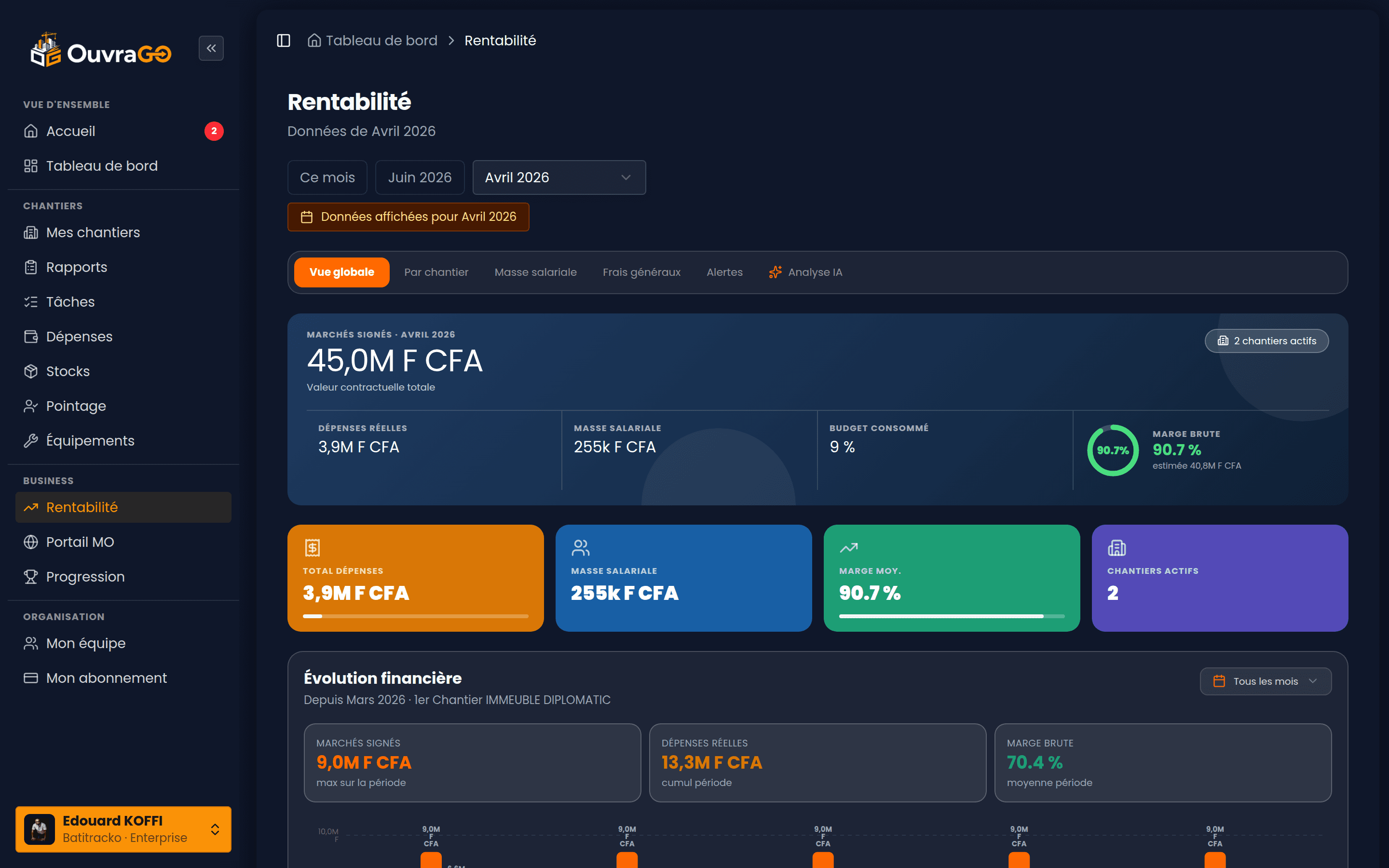Switch to the Masse salariale tab
1389x868 pixels.
(x=535, y=272)
